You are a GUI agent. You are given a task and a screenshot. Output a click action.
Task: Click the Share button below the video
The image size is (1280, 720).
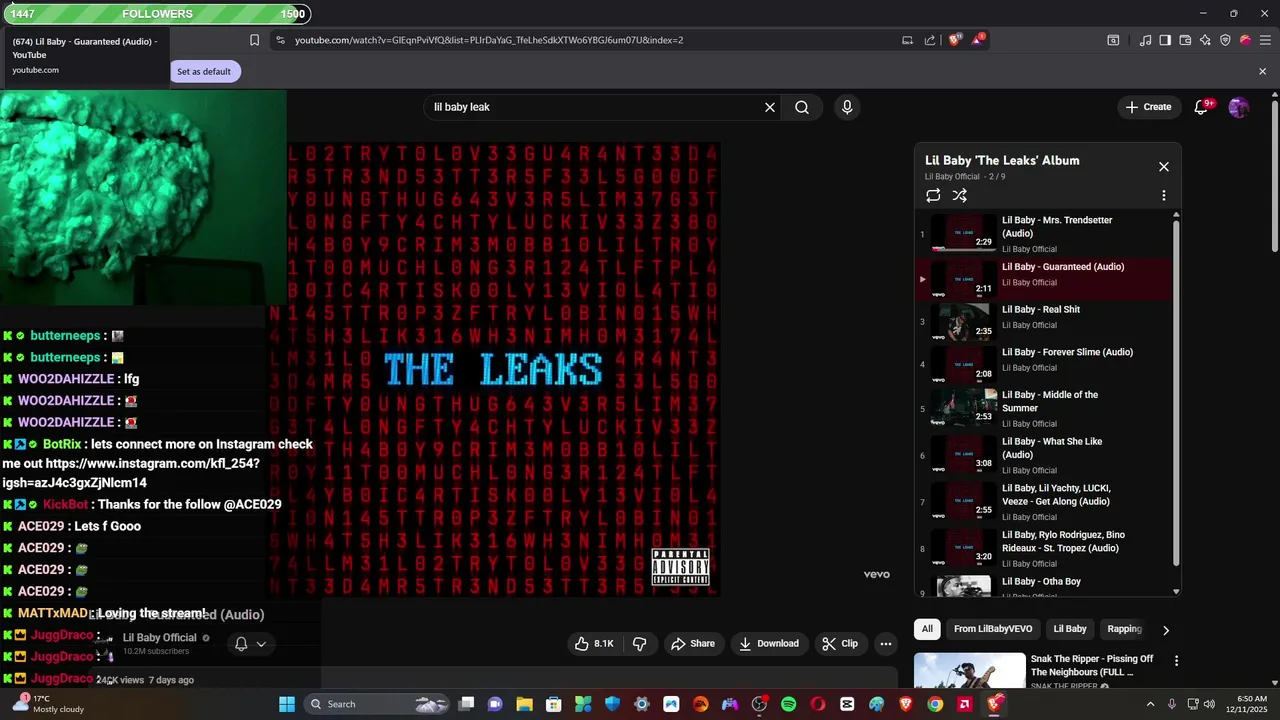(692, 644)
